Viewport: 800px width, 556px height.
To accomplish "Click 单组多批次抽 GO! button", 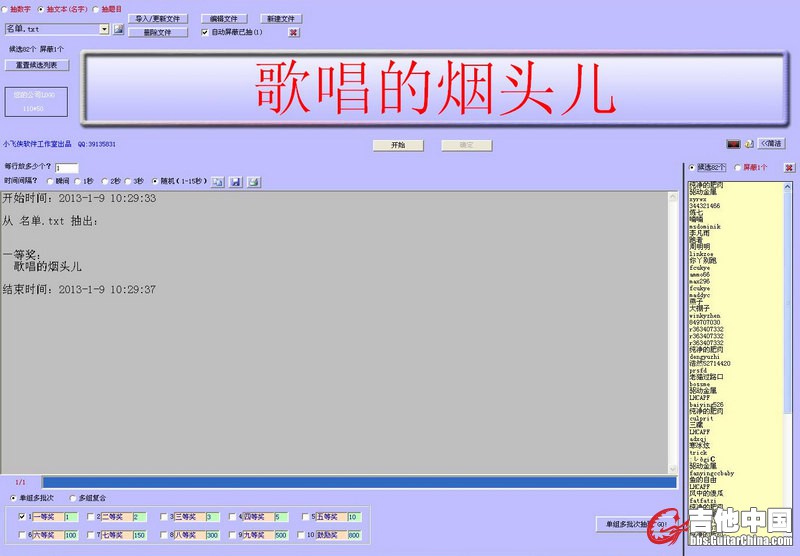I will click(635, 524).
